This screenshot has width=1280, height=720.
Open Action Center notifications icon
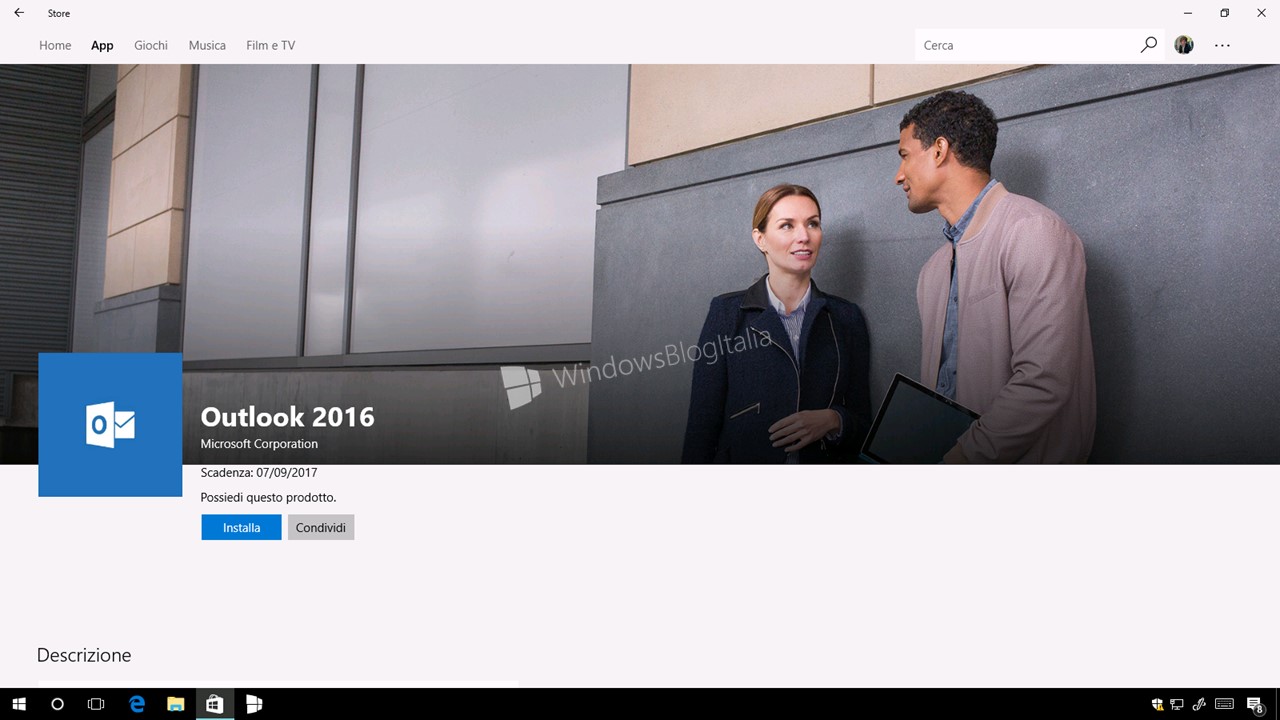[1255, 705]
